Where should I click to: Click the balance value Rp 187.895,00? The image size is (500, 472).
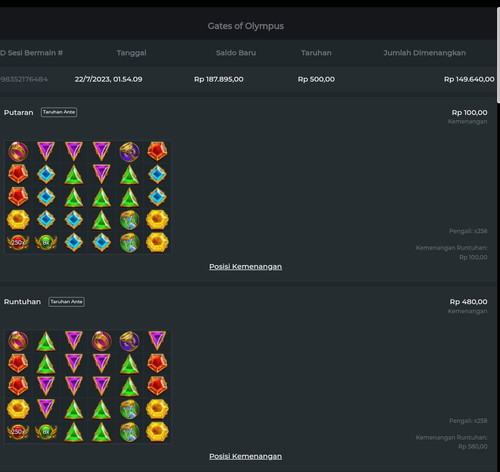click(x=219, y=79)
